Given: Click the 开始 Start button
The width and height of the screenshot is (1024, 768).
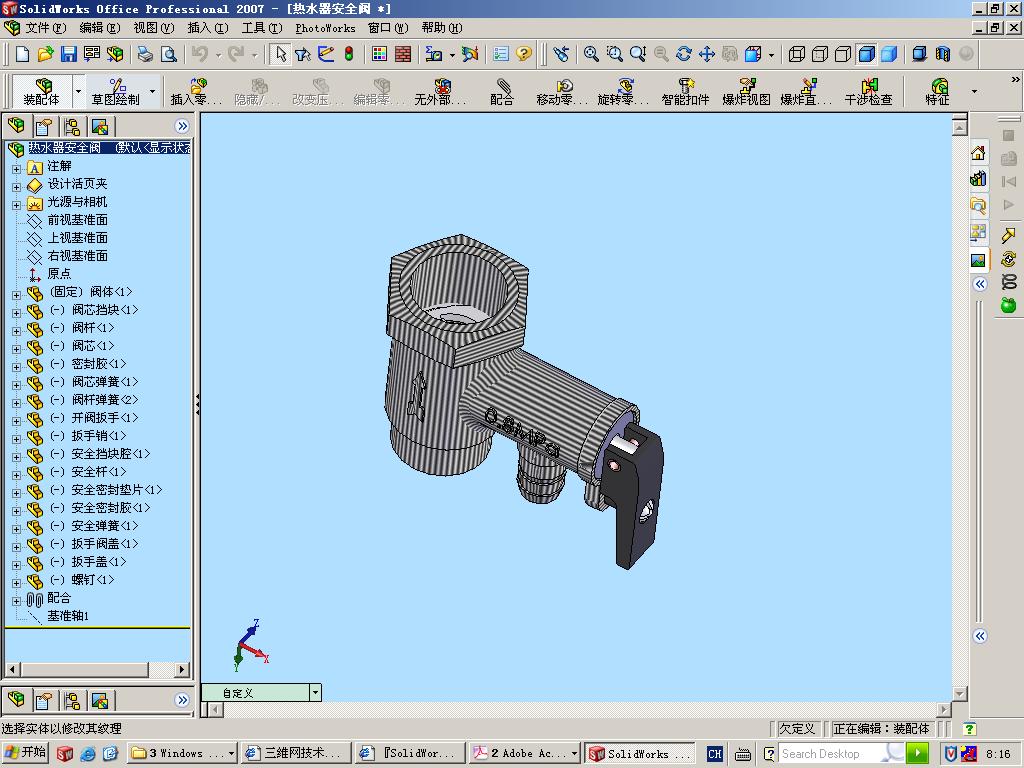Looking at the screenshot, I should [x=25, y=753].
